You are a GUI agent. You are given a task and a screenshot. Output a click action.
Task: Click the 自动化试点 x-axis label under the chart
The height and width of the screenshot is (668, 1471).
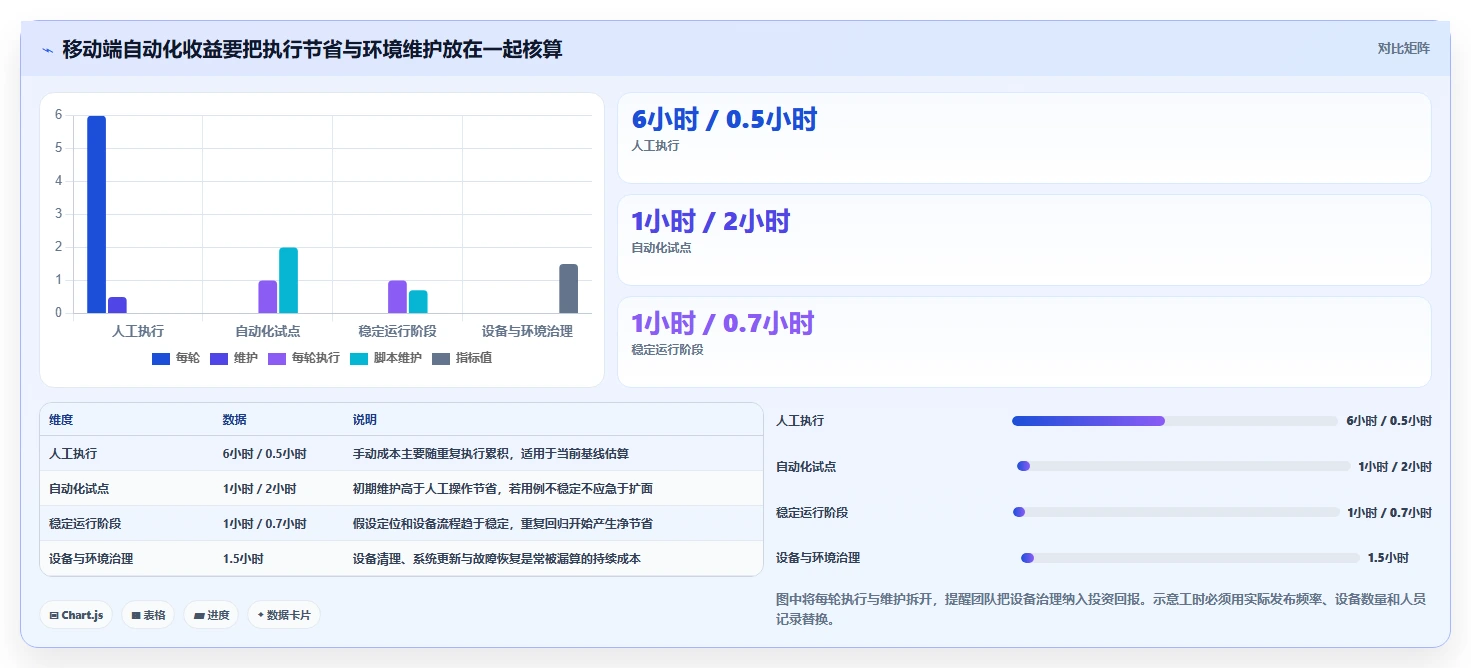pyautogui.click(x=268, y=331)
